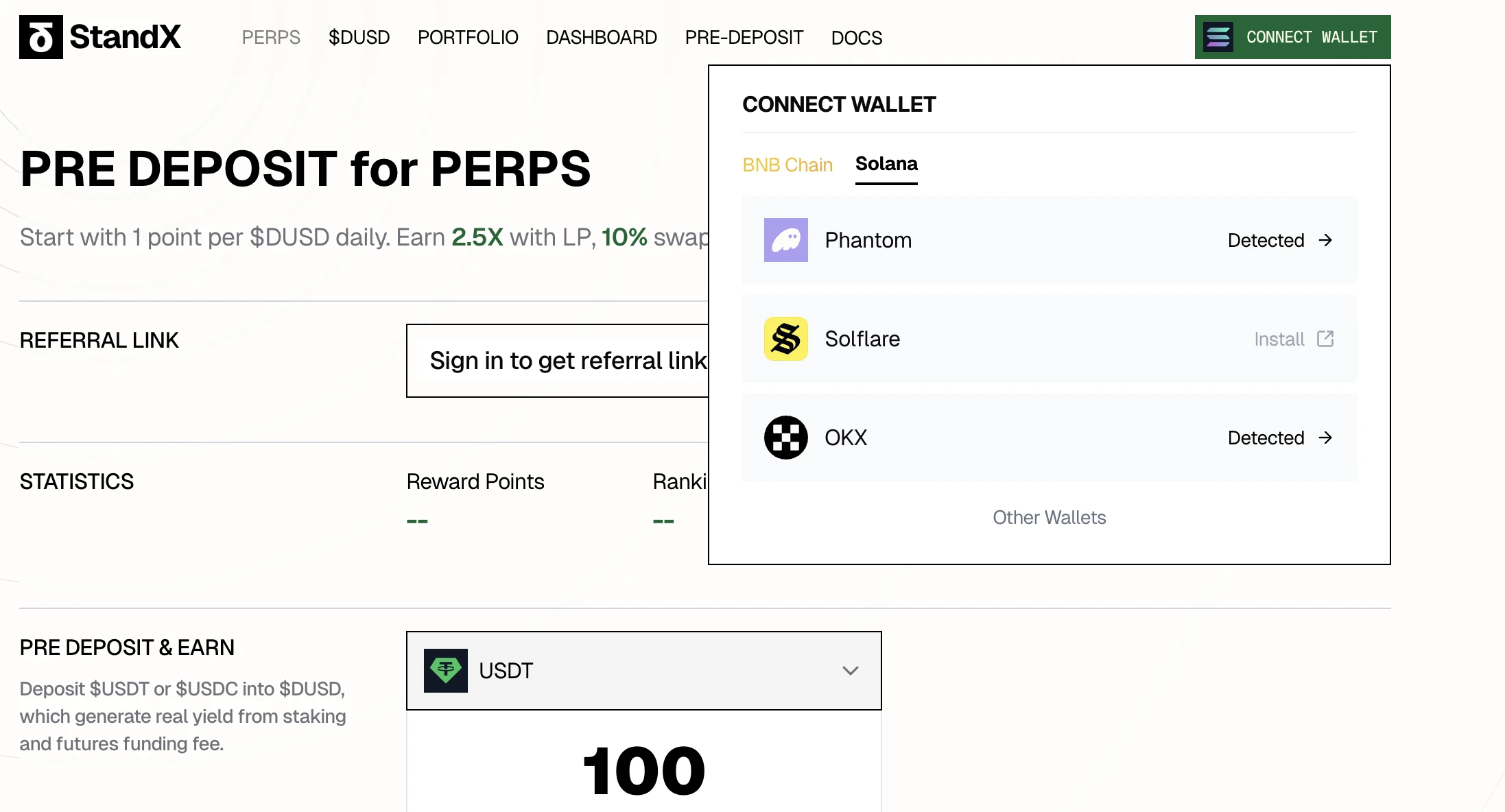1505x812 pixels.
Task: Switch to the BNB Chain tab
Action: coord(787,165)
